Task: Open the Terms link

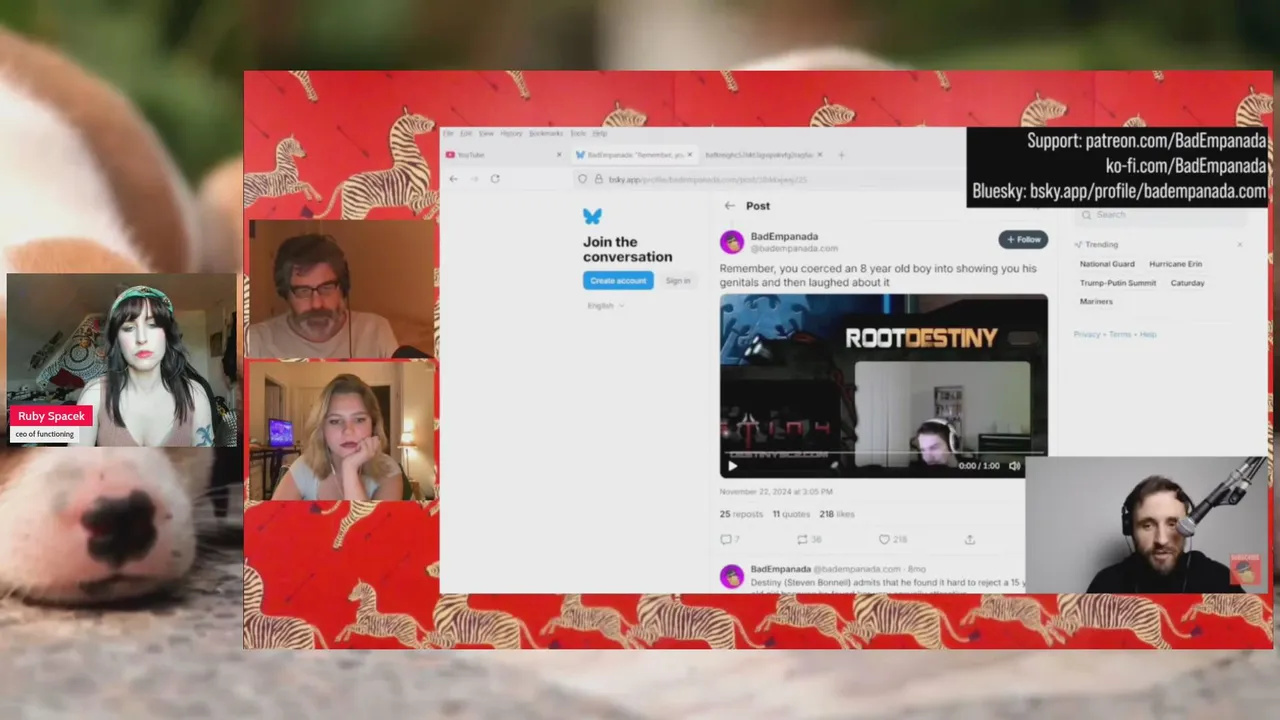Action: (x=1119, y=334)
